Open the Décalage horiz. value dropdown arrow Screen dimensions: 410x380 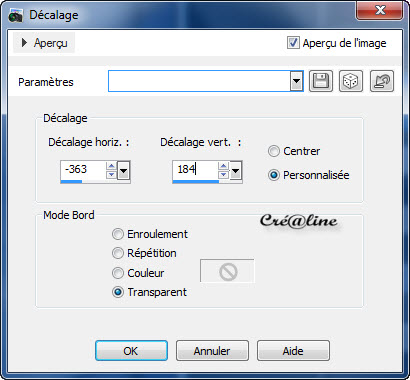[123, 171]
